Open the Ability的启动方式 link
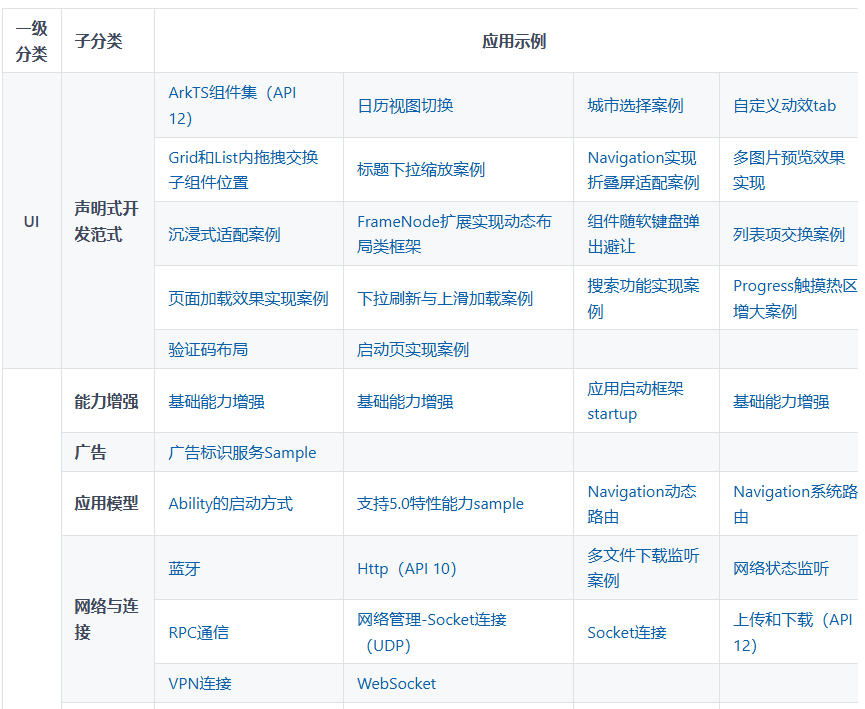 pos(231,504)
